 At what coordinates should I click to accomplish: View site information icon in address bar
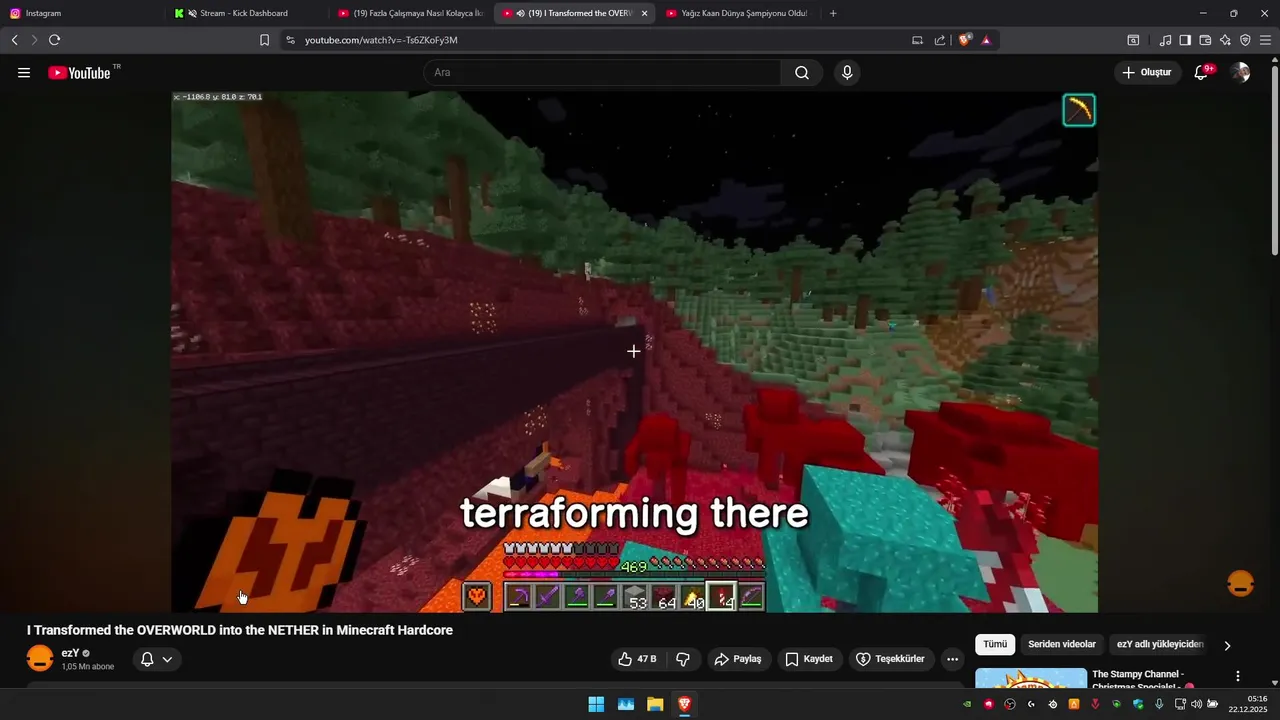pyautogui.click(x=290, y=40)
